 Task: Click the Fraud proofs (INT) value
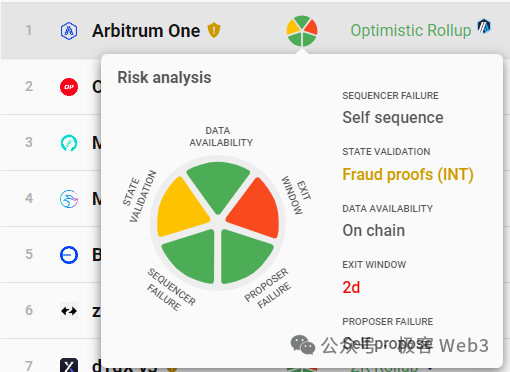click(408, 175)
